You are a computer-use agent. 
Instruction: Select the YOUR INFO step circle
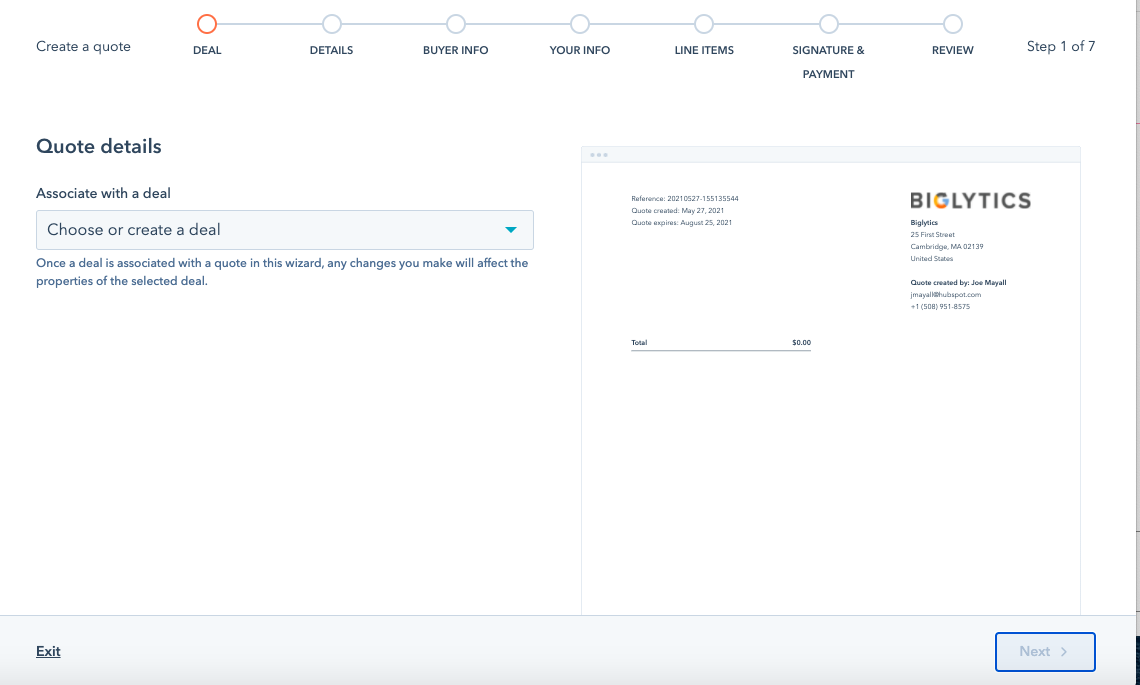[x=579, y=24]
